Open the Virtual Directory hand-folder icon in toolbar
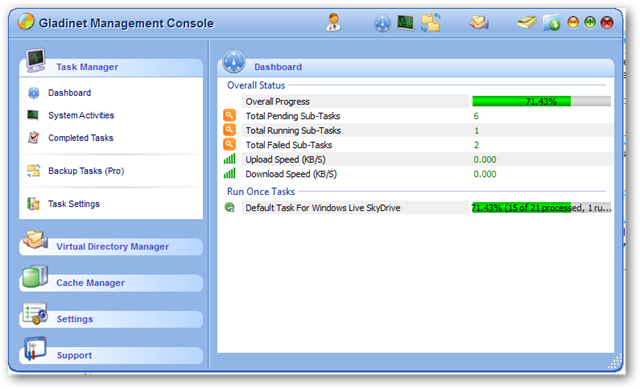This screenshot has height=389, width=640. [479, 22]
